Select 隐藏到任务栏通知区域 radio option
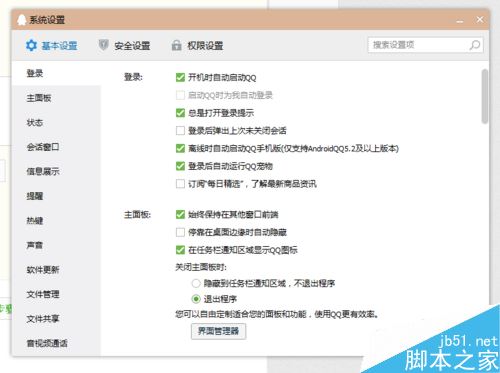 (196, 284)
